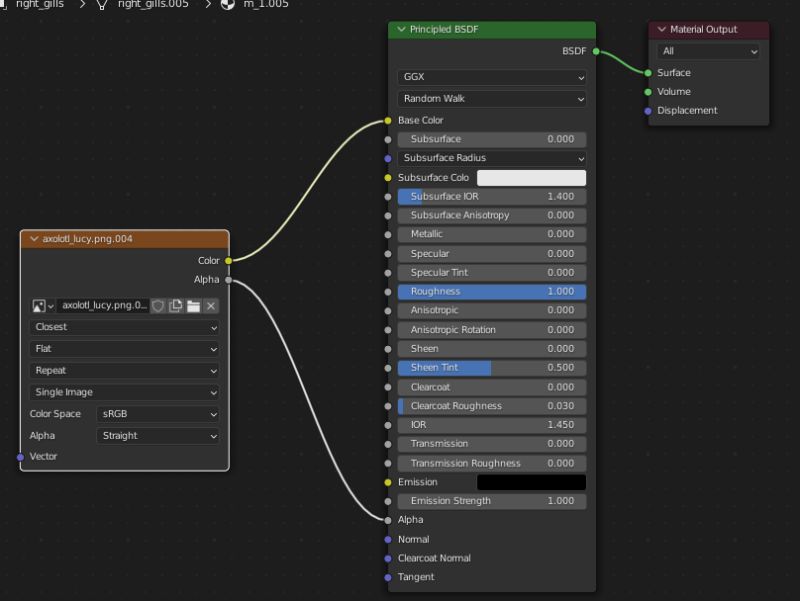Click the Surface input socket
The width and height of the screenshot is (800, 601).
pos(648,73)
